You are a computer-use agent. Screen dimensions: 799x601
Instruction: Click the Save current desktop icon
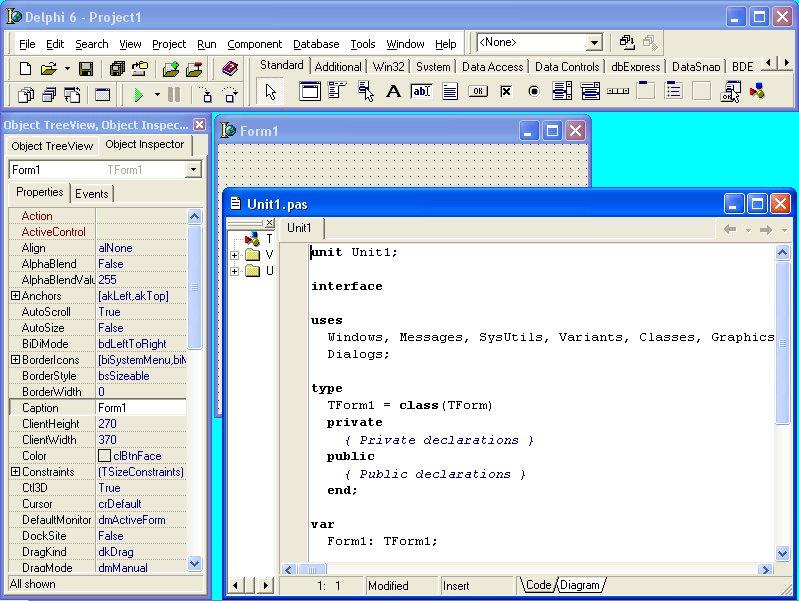627,42
